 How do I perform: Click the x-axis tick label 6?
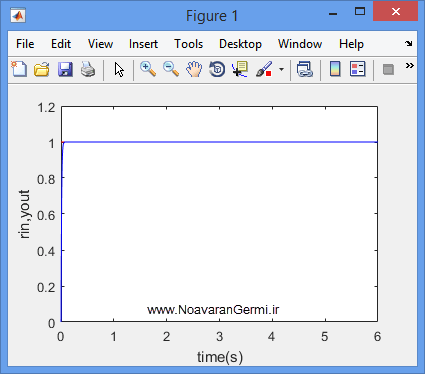(377, 336)
